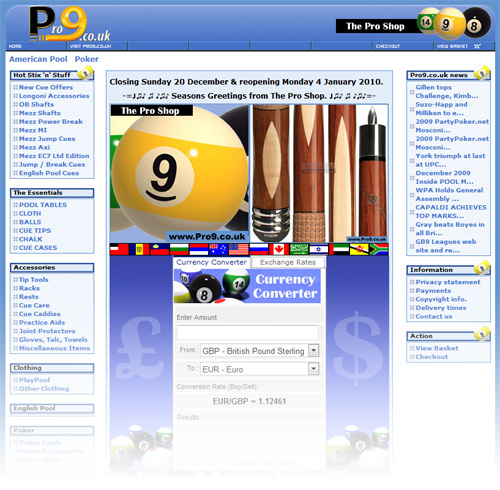Click the yellow 9 ball in the header
The height and width of the screenshot is (490, 500).
click(x=449, y=24)
